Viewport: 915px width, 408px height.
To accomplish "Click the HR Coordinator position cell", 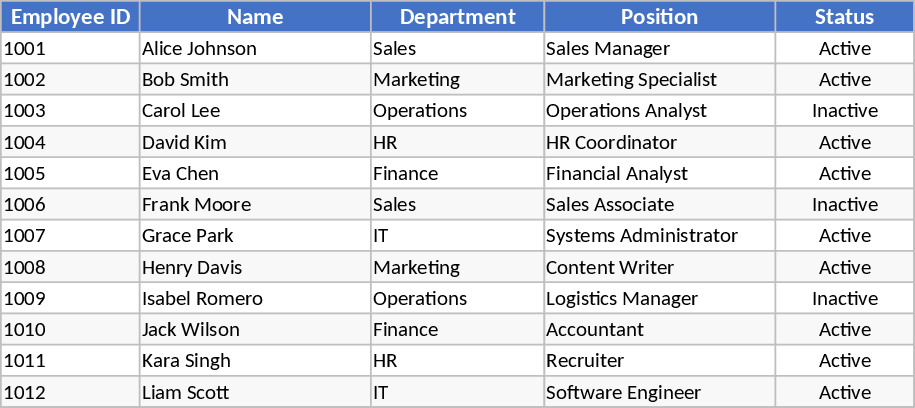I will pyautogui.click(x=611, y=142).
